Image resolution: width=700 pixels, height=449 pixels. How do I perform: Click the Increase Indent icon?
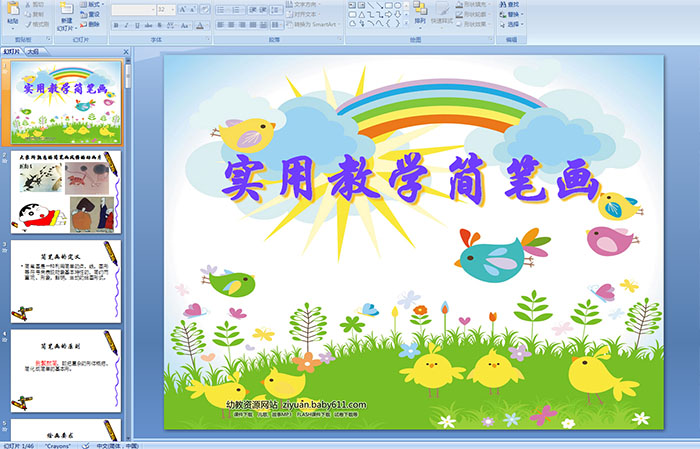click(263, 9)
